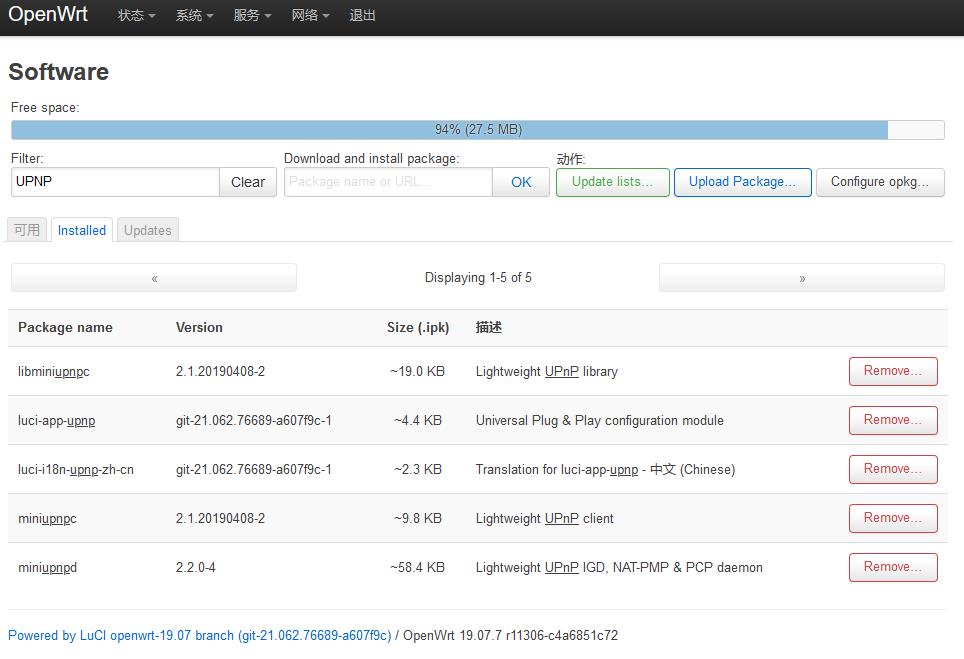Image resolution: width=964 pixels, height=659 pixels.
Task: Click OK to install package
Action: click(x=521, y=182)
